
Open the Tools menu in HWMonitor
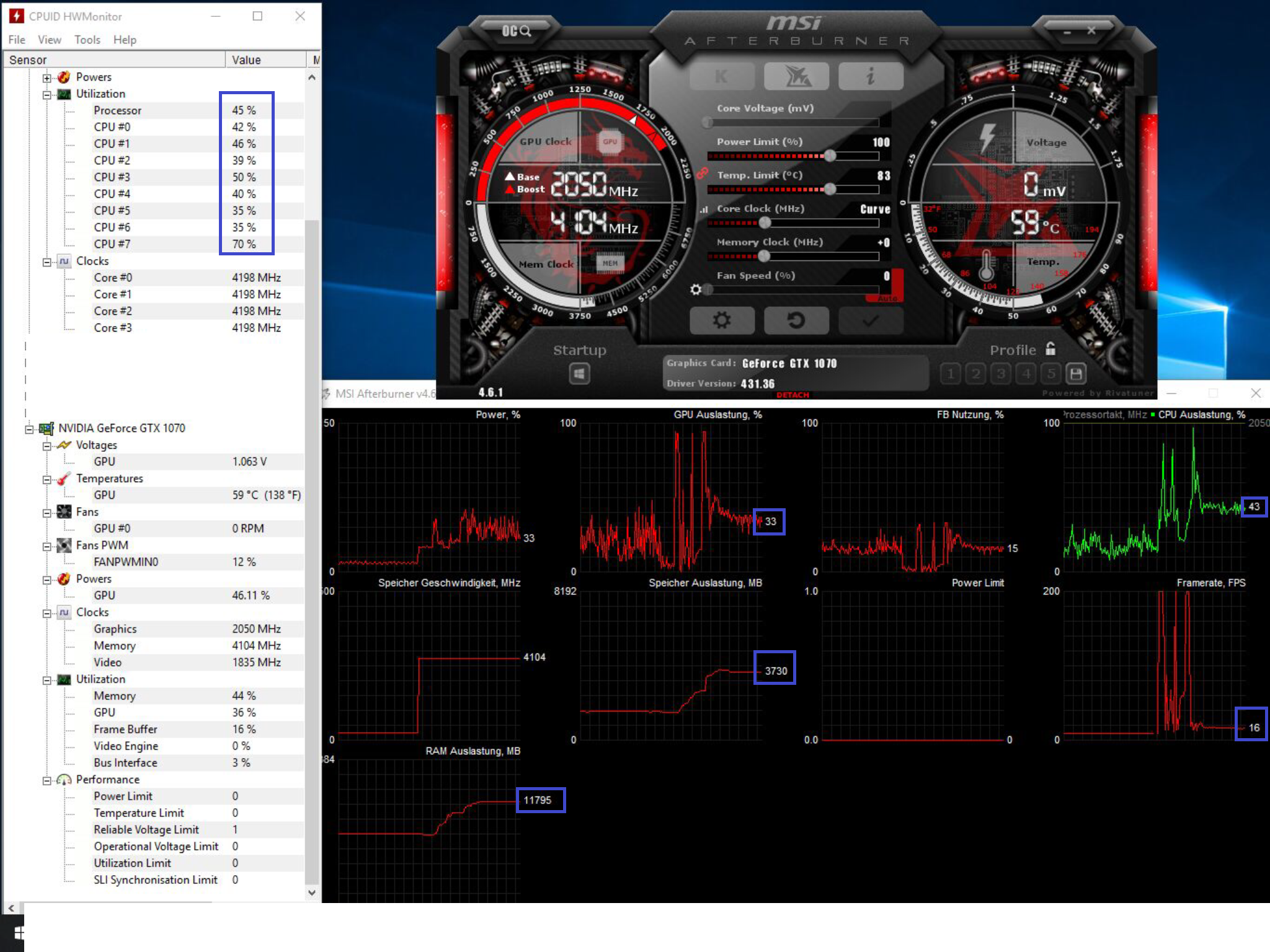(87, 40)
